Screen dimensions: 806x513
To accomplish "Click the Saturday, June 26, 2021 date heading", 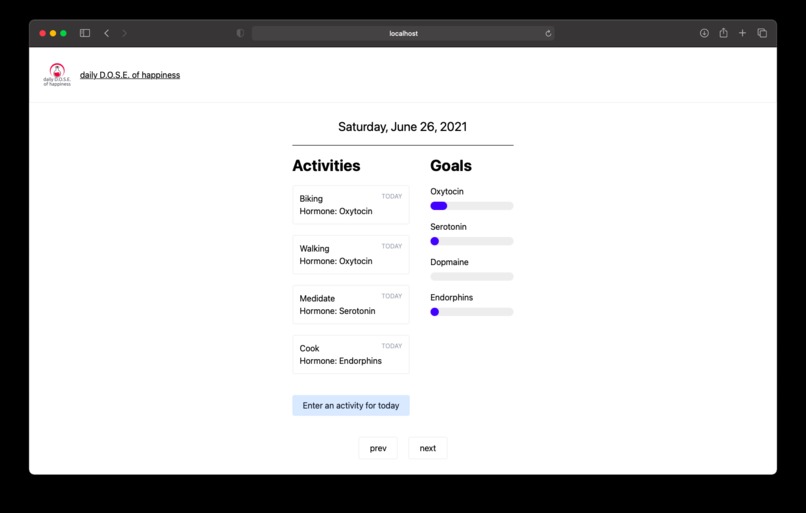I will pyautogui.click(x=402, y=127).
